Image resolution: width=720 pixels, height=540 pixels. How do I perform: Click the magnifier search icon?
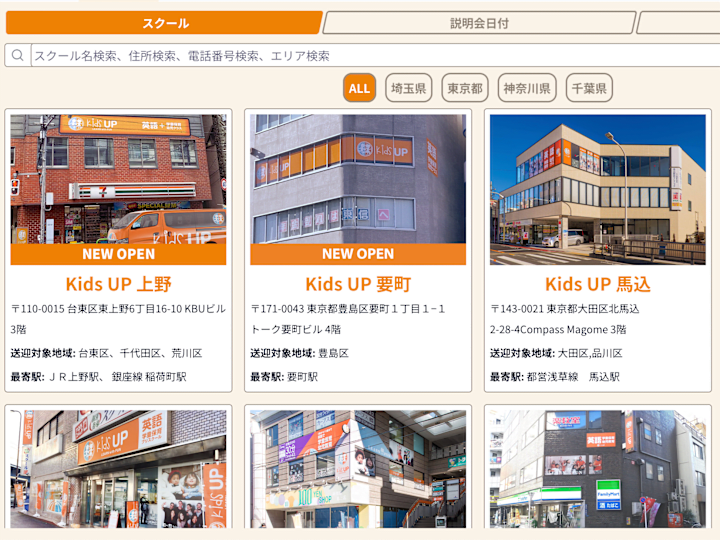[x=17, y=56]
